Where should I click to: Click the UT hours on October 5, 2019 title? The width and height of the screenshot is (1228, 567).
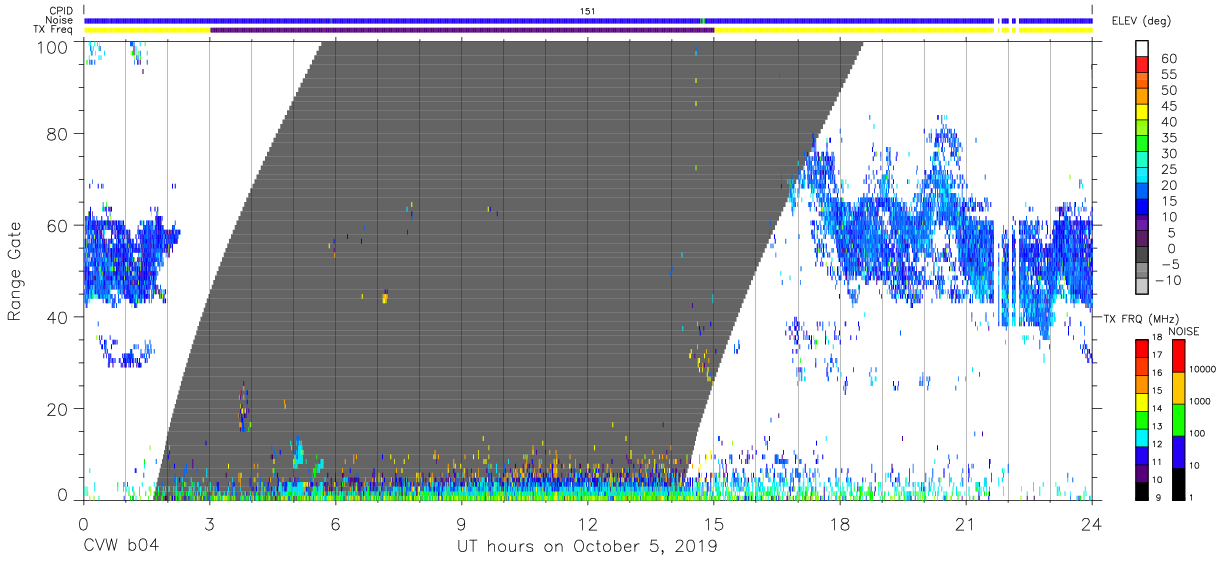[587, 547]
